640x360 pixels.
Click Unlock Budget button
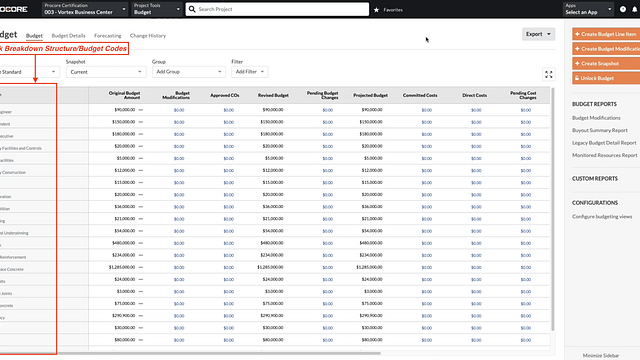pyautogui.click(x=606, y=78)
